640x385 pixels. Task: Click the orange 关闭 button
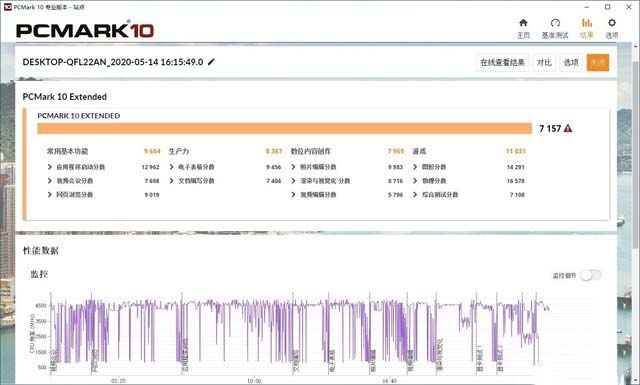click(598, 62)
